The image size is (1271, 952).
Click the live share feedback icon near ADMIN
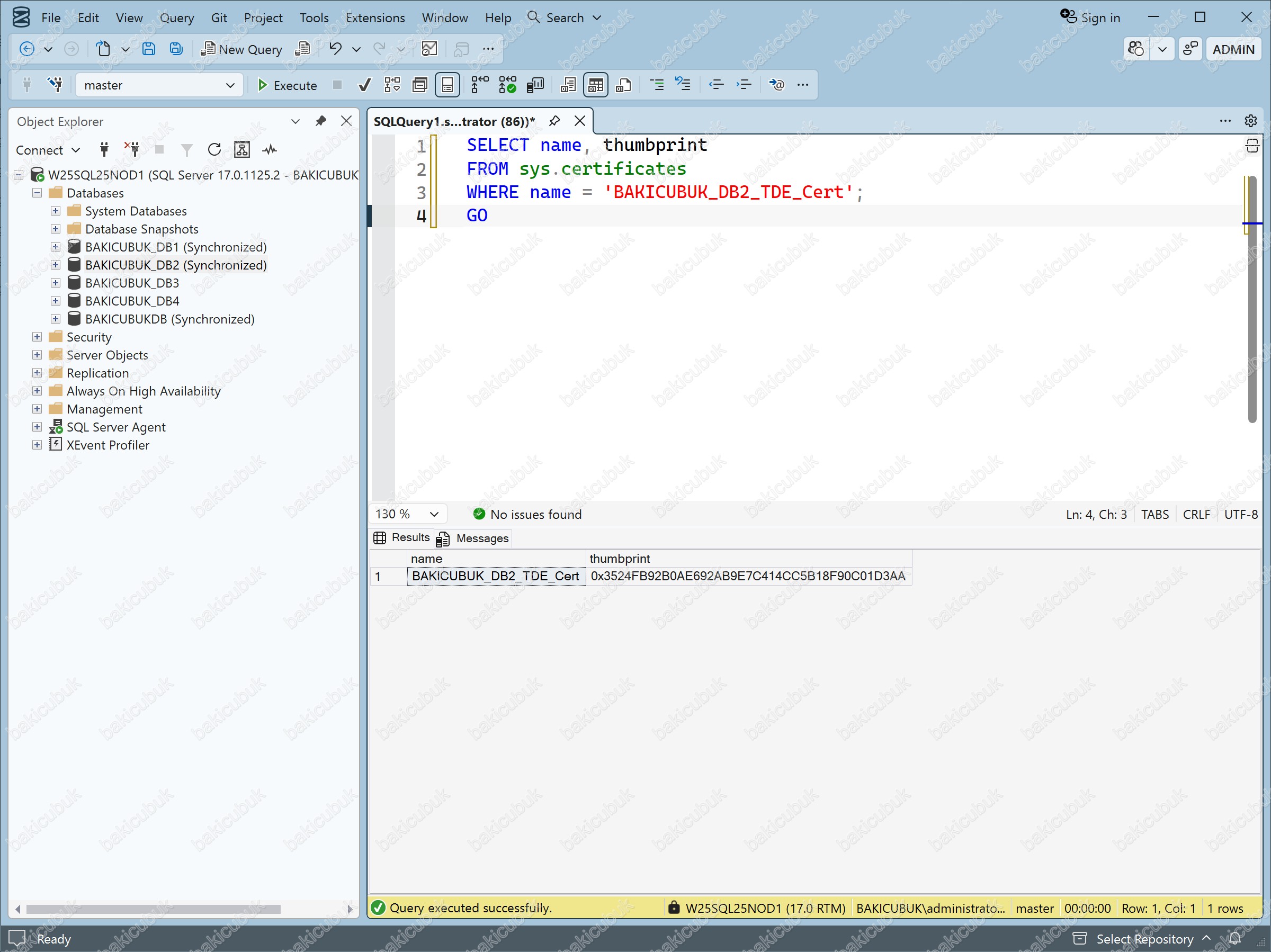point(1190,49)
